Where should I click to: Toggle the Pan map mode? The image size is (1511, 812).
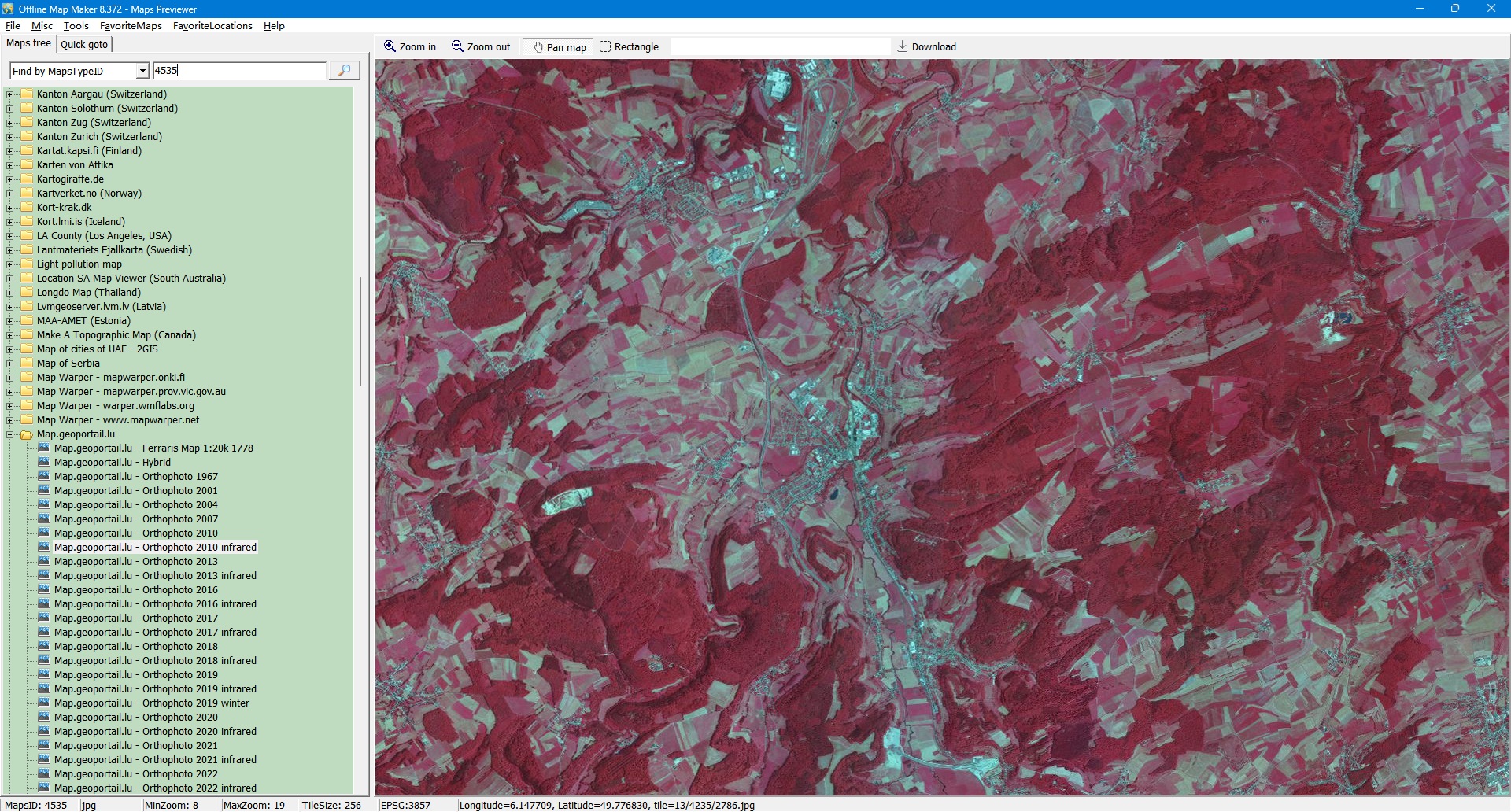(x=560, y=47)
